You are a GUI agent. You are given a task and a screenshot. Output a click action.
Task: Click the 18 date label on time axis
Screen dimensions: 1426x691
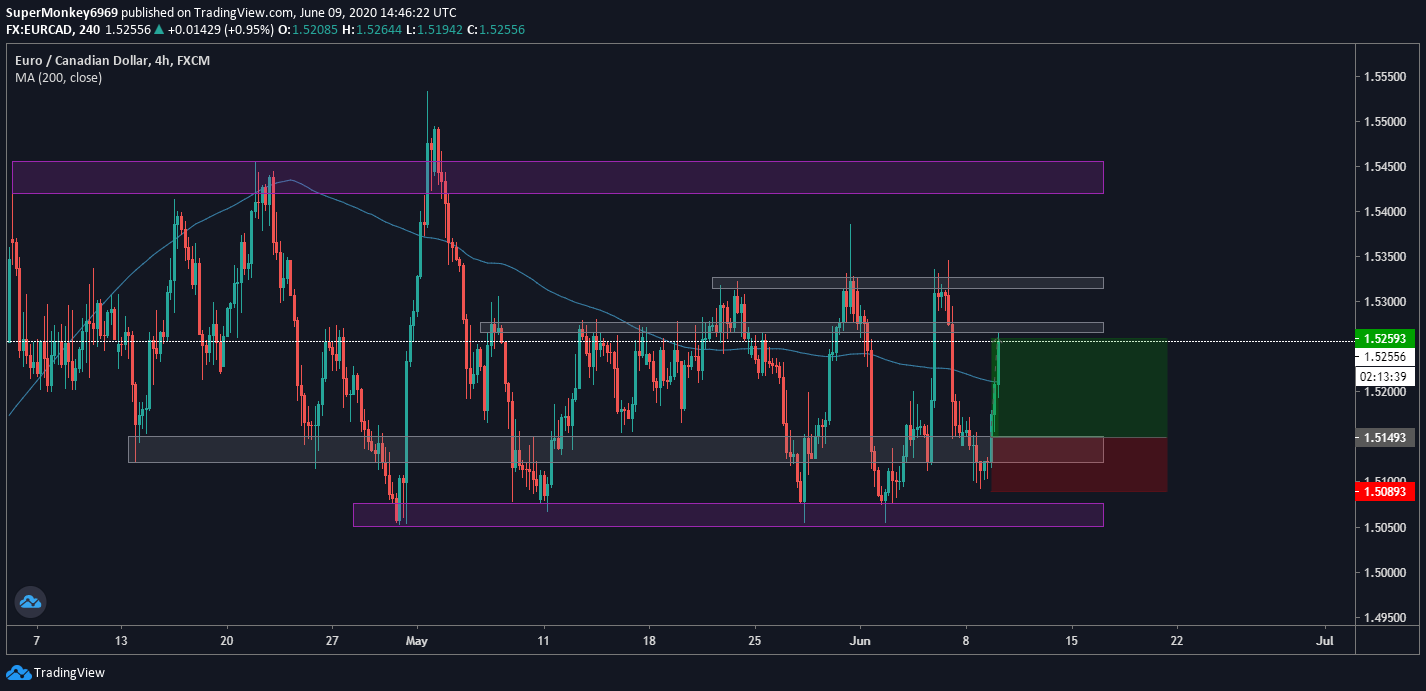click(x=649, y=640)
